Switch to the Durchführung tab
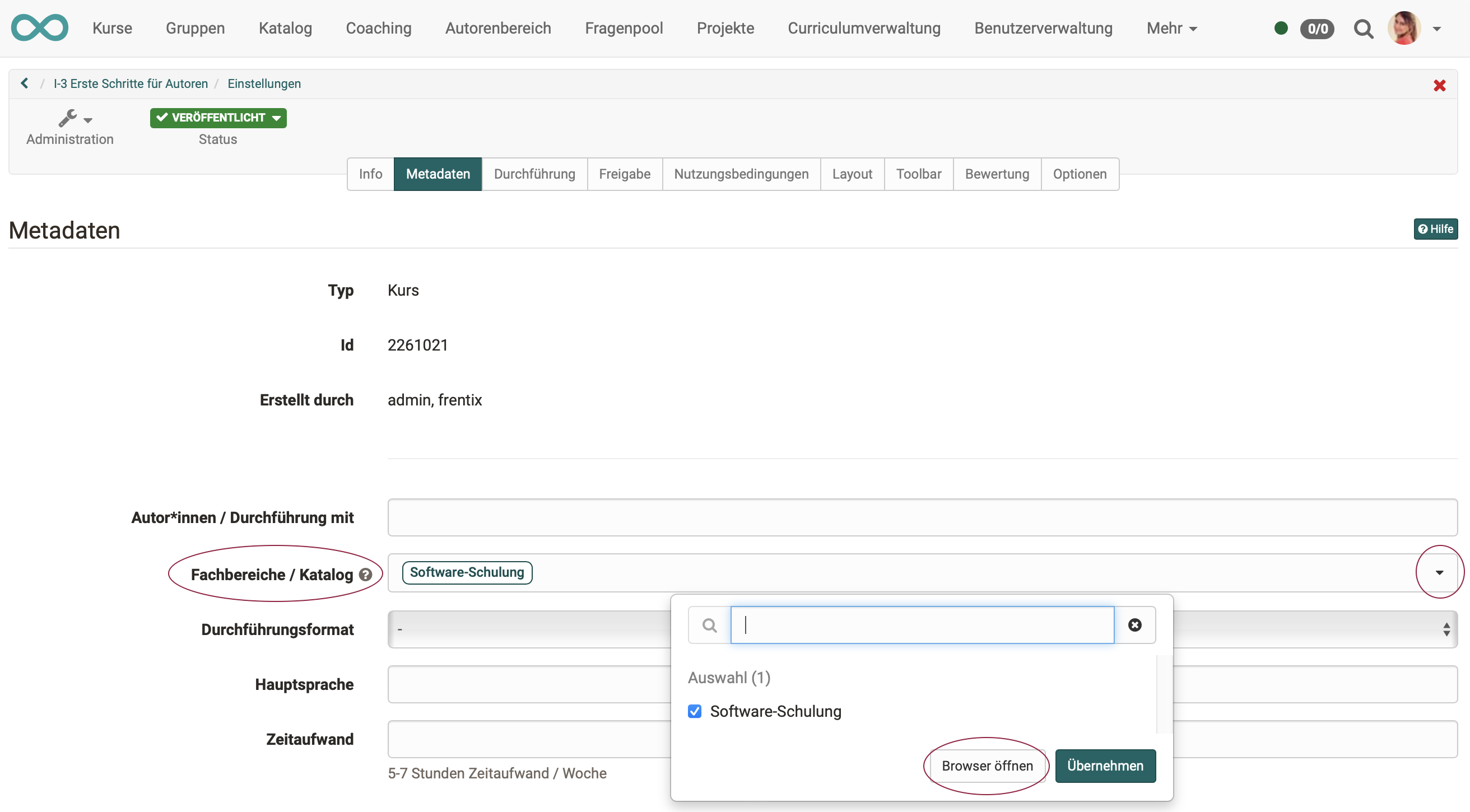The image size is (1470, 812). [534, 174]
